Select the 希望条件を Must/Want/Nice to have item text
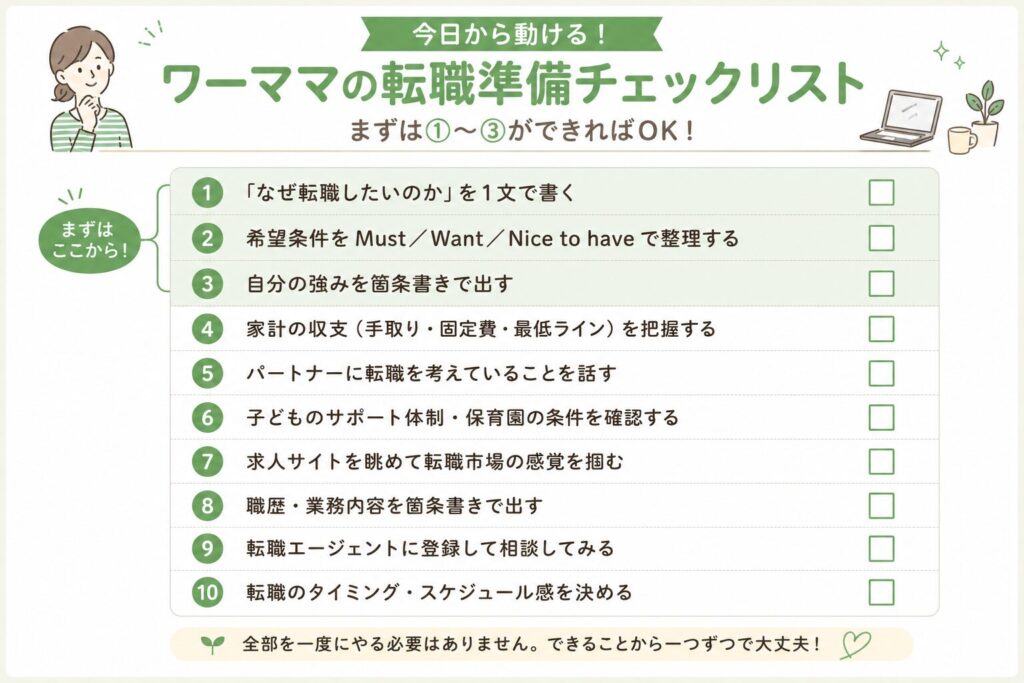This screenshot has height=683, width=1024. (x=492, y=238)
